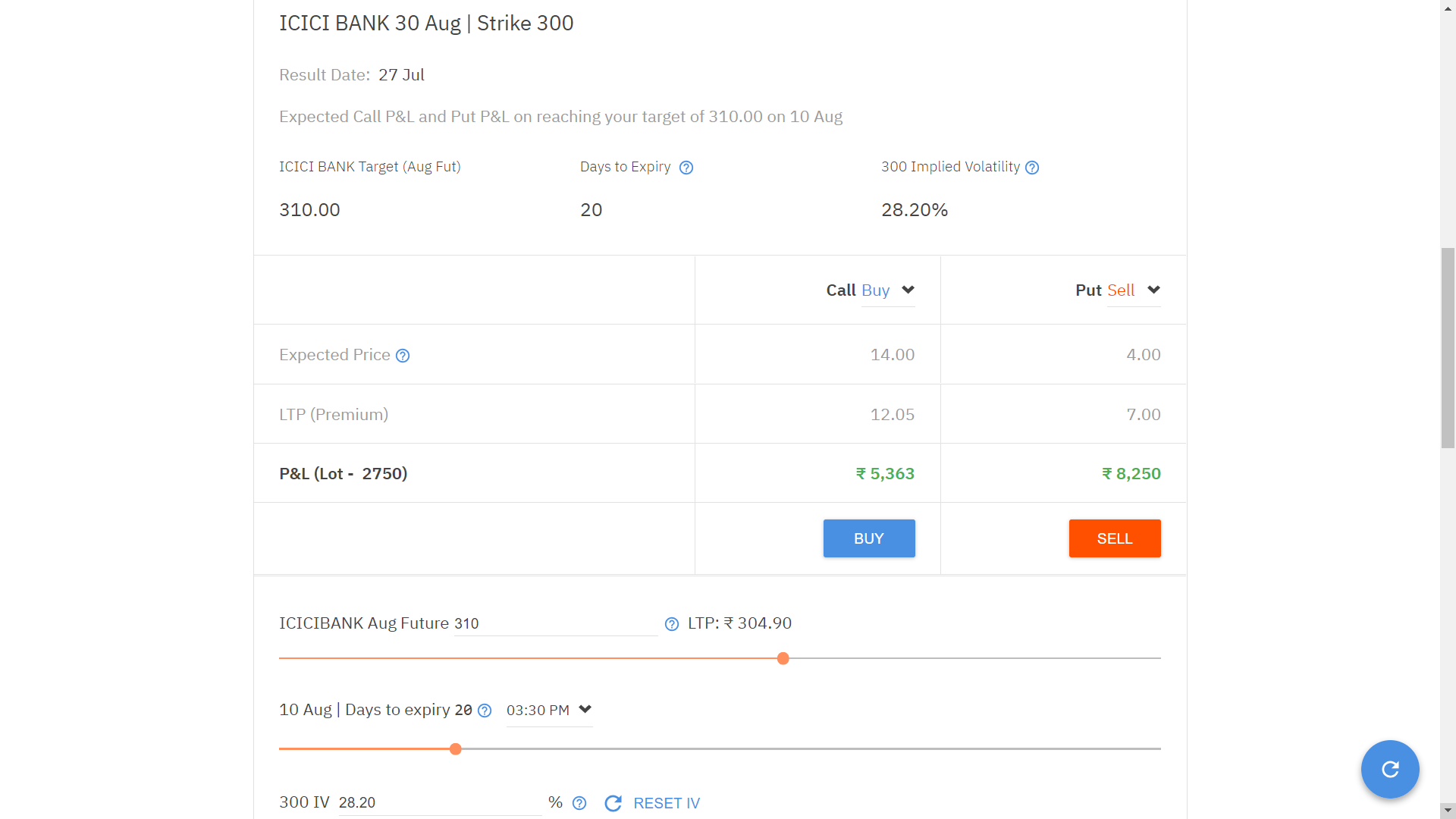
Task: Click the days to expiry slider handle
Action: pos(456,748)
